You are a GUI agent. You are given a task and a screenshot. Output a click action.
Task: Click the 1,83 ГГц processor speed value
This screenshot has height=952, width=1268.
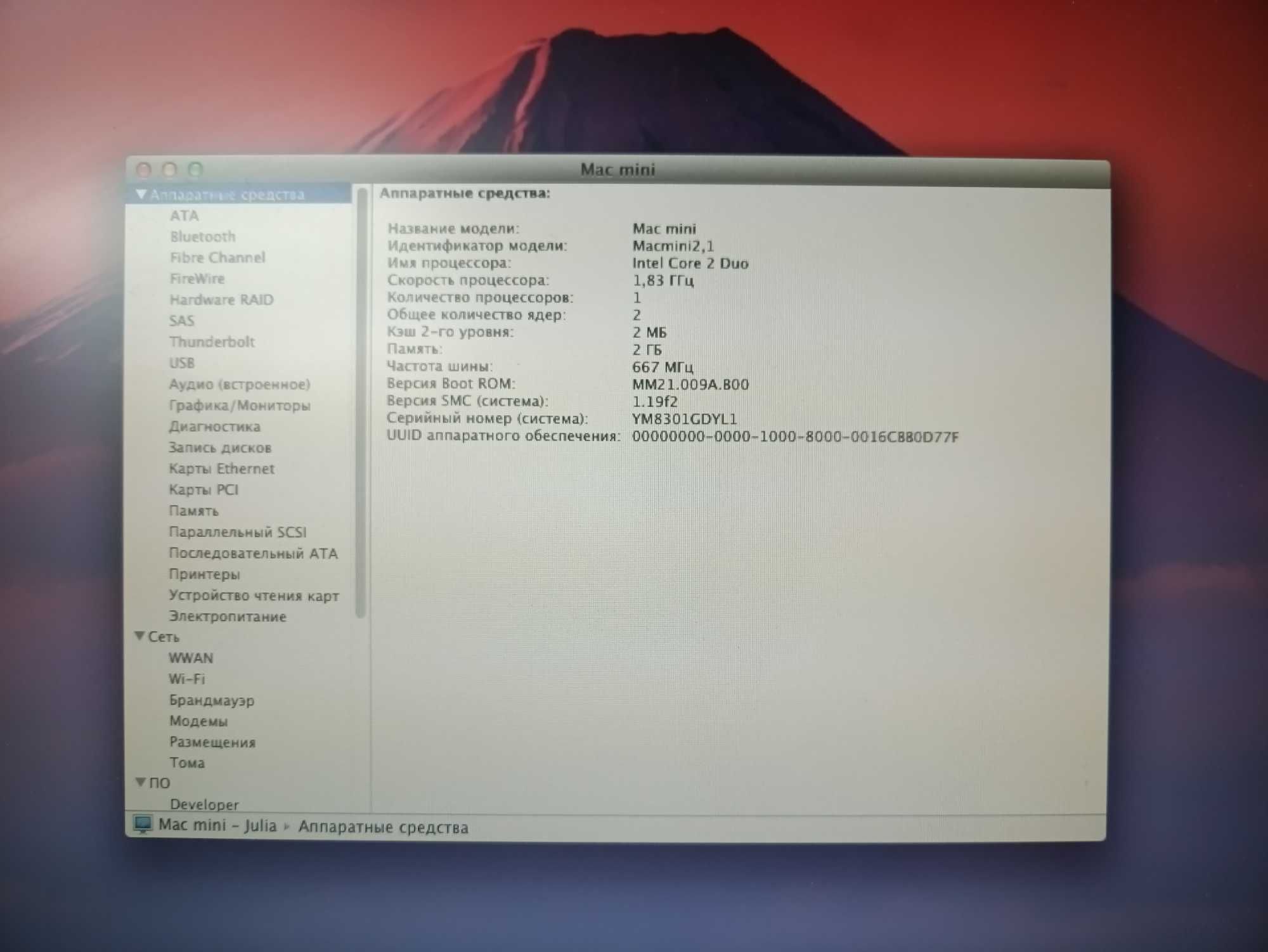click(663, 280)
